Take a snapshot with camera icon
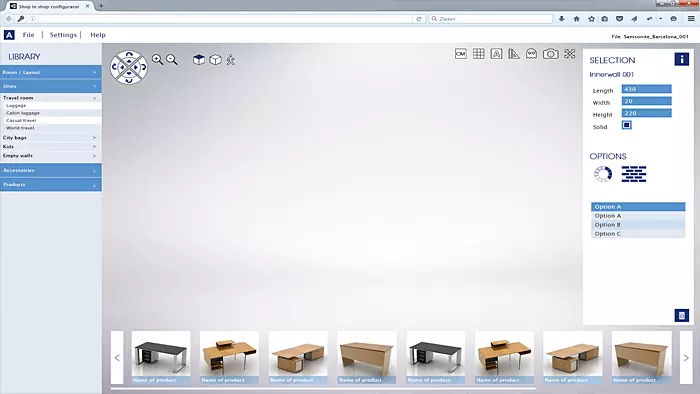 coord(550,54)
